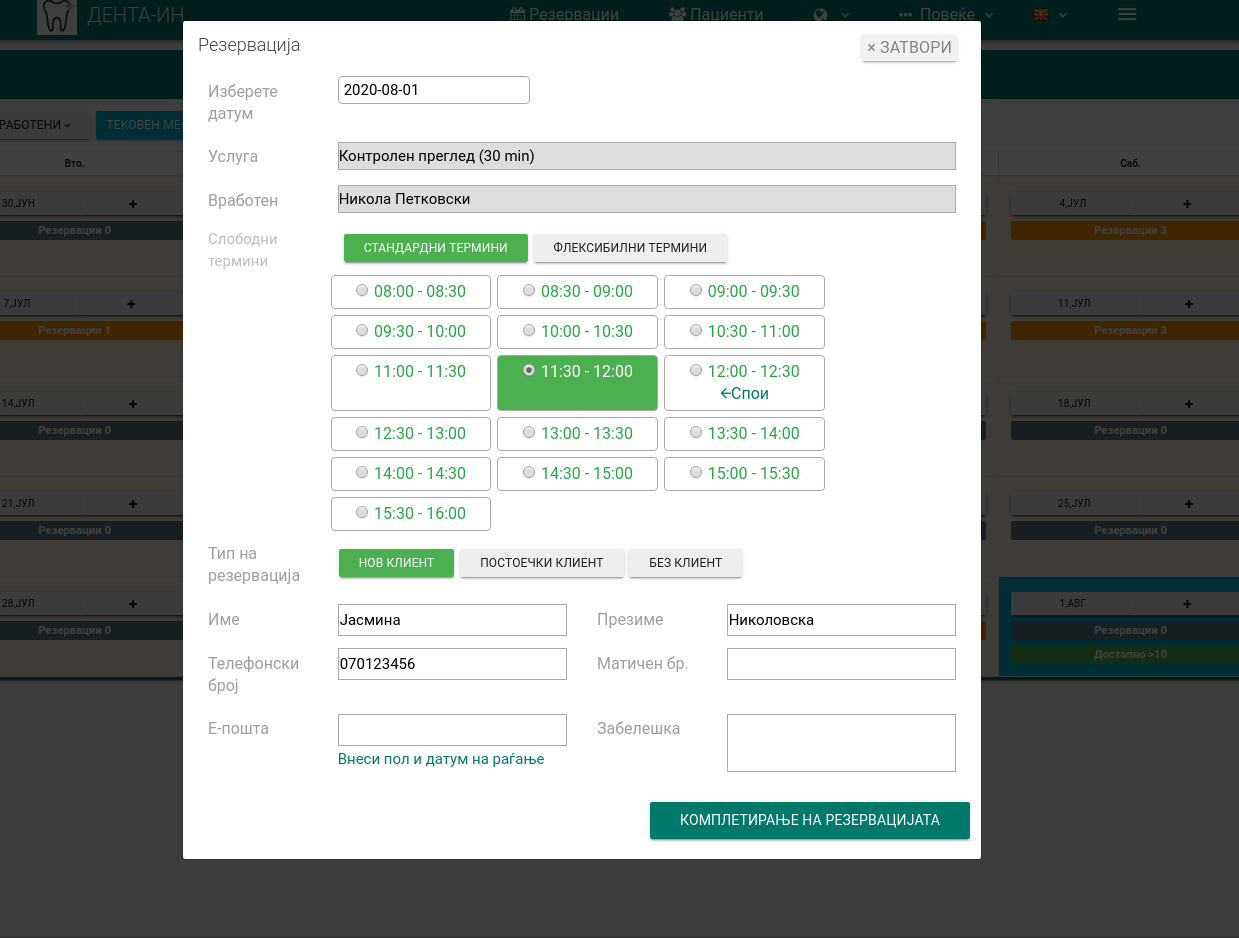
Task: Open the language flag dropdown
Action: (1050, 15)
